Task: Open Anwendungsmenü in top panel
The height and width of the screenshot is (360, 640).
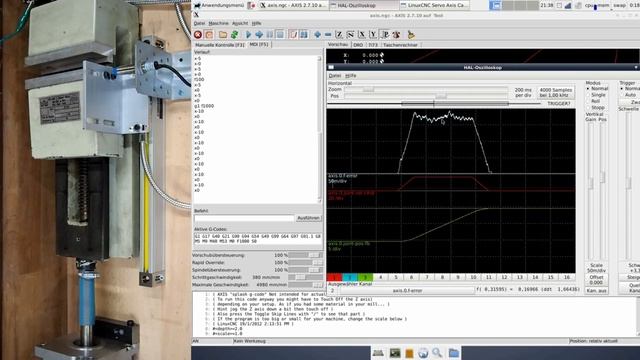Action: (x=219, y=5)
